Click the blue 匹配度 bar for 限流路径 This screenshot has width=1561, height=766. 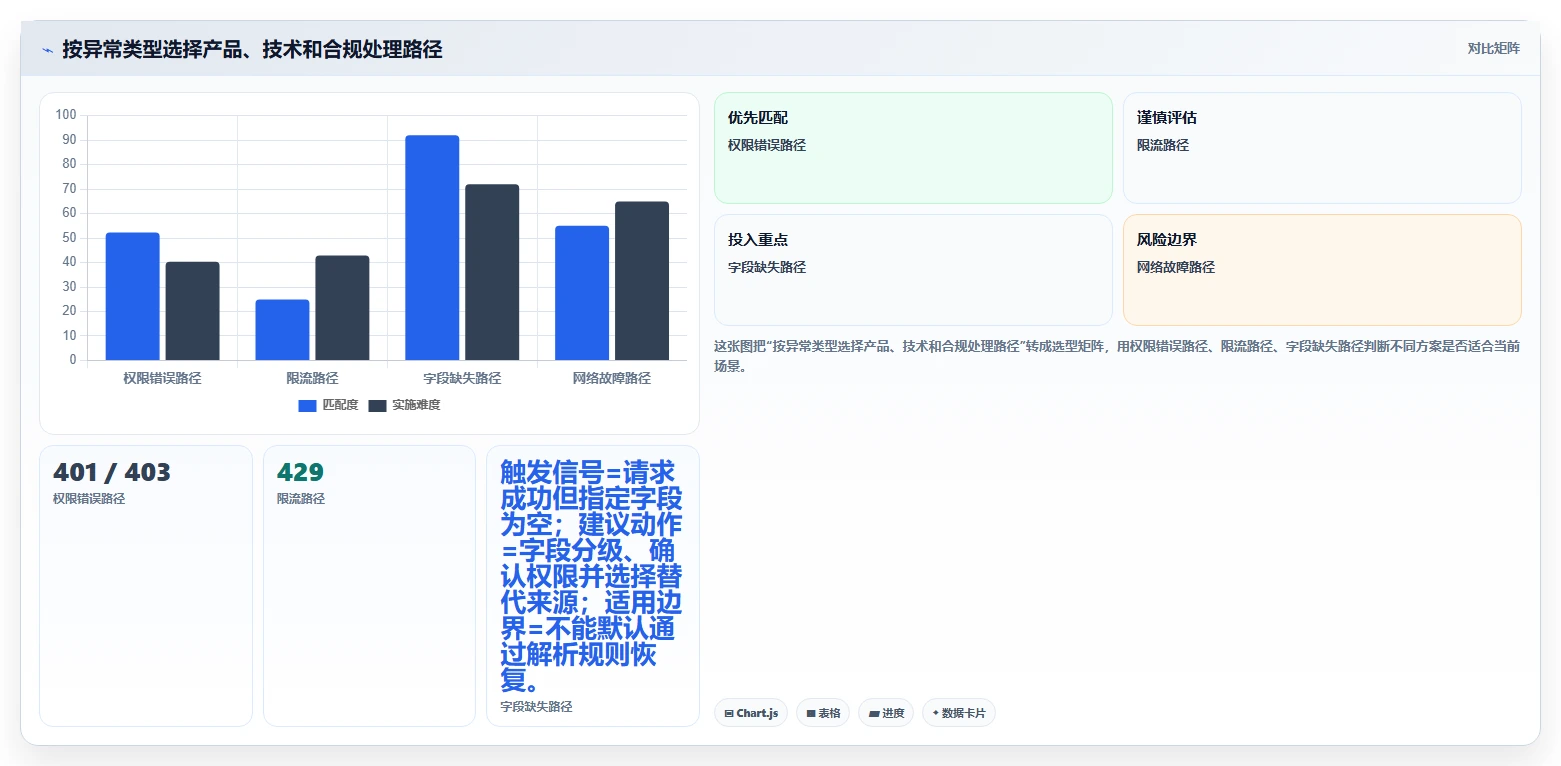[x=282, y=330]
